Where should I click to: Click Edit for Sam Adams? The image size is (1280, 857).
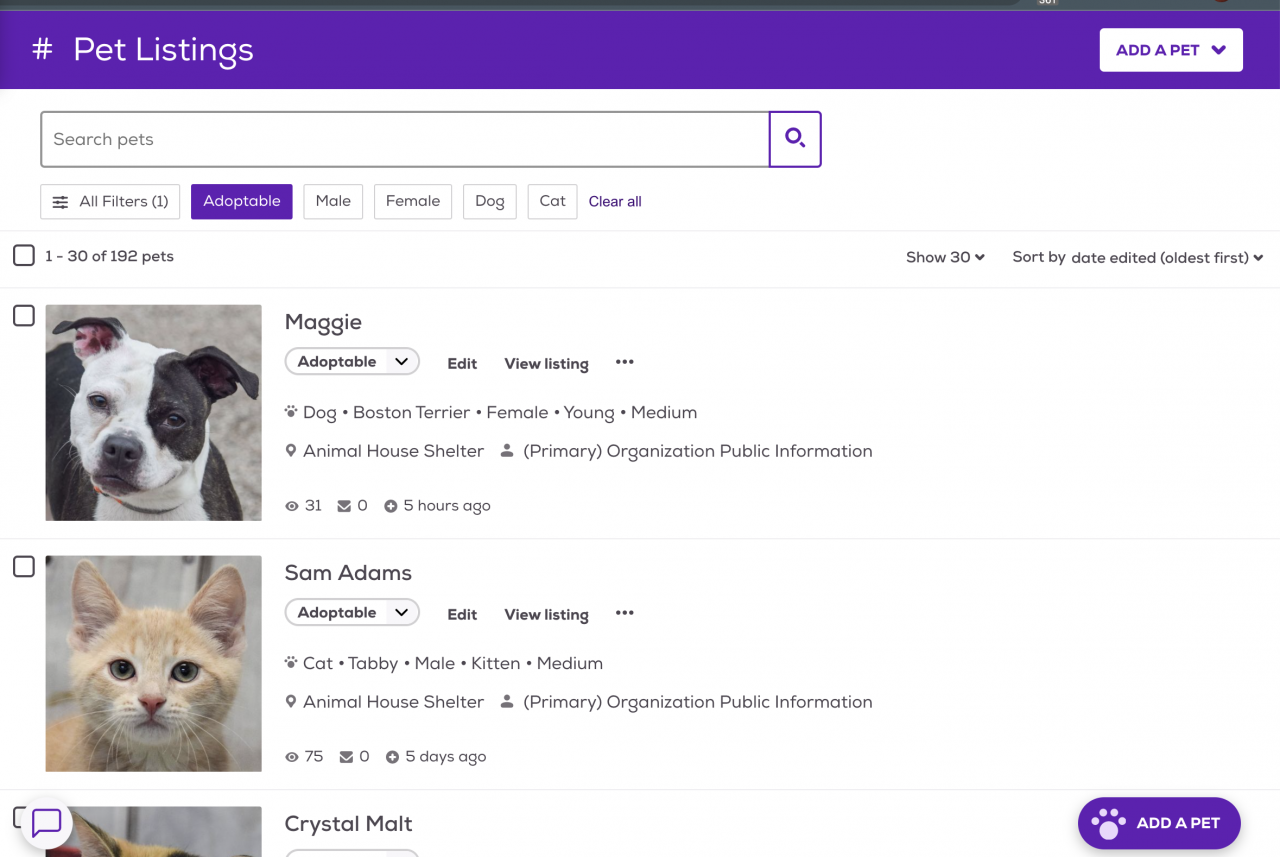click(x=462, y=615)
